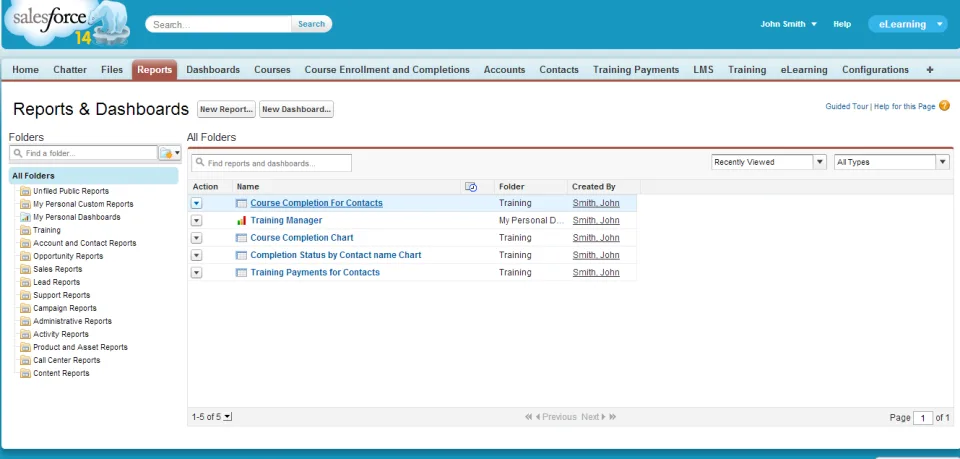Image resolution: width=960 pixels, height=459 pixels.
Task: Open action dropdown for Course Completion For Contacts
Action: (x=197, y=203)
